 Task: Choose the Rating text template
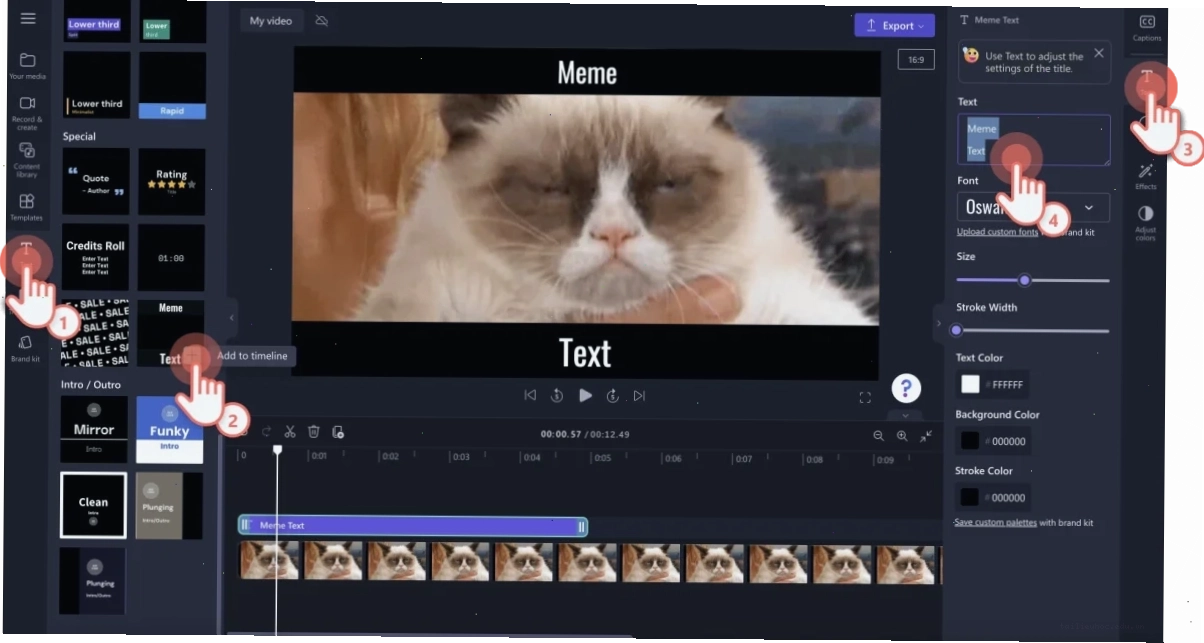point(171,182)
